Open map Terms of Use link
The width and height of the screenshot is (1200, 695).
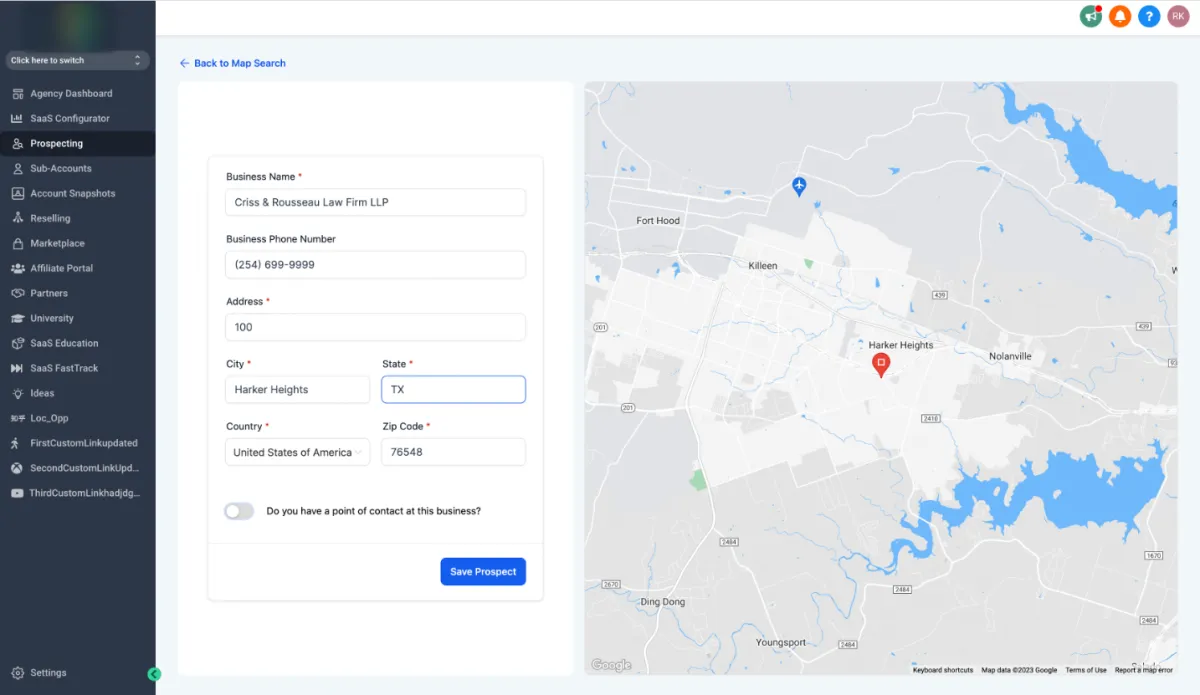click(1086, 670)
